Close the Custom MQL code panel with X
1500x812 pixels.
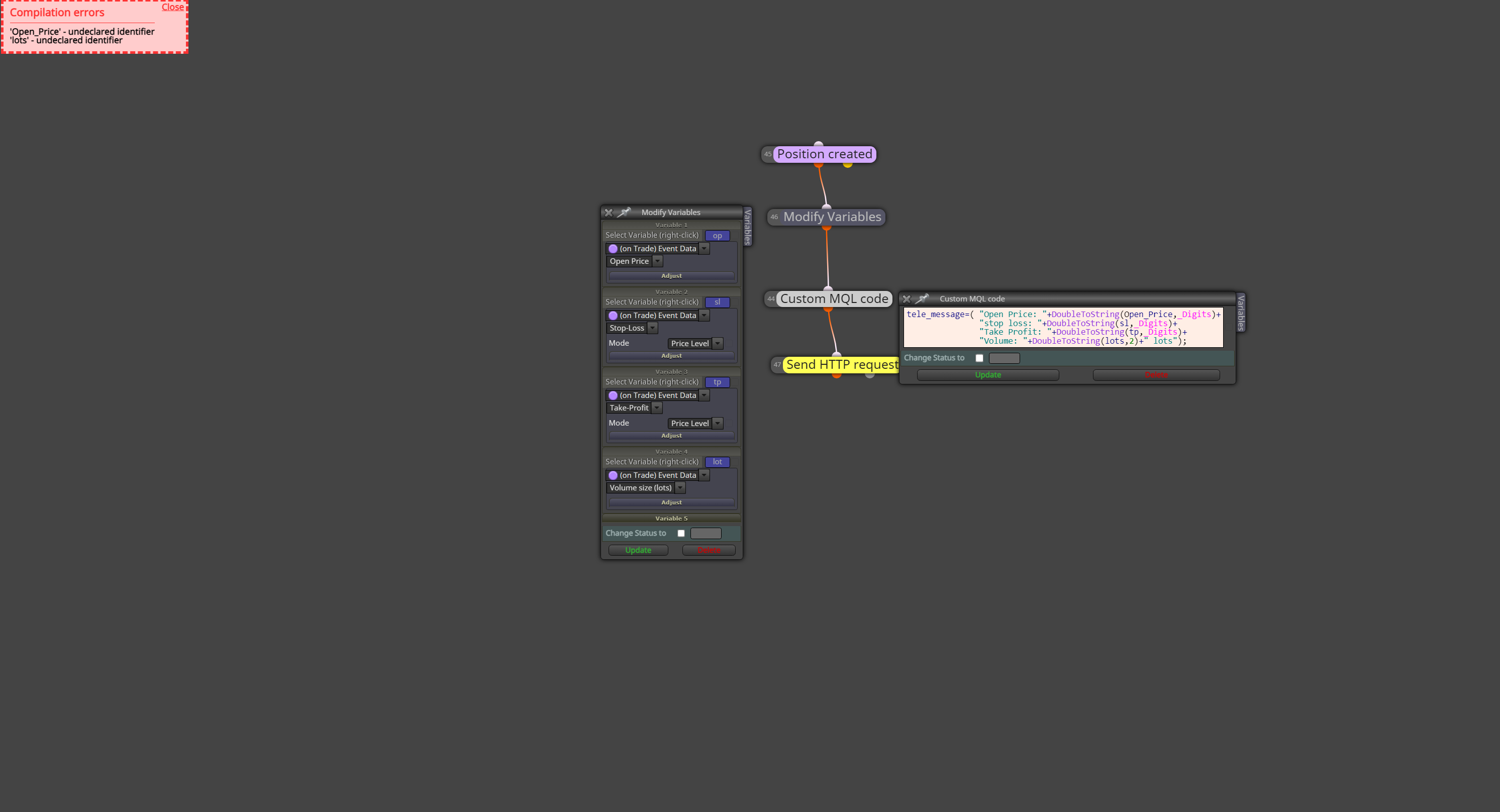click(906, 298)
